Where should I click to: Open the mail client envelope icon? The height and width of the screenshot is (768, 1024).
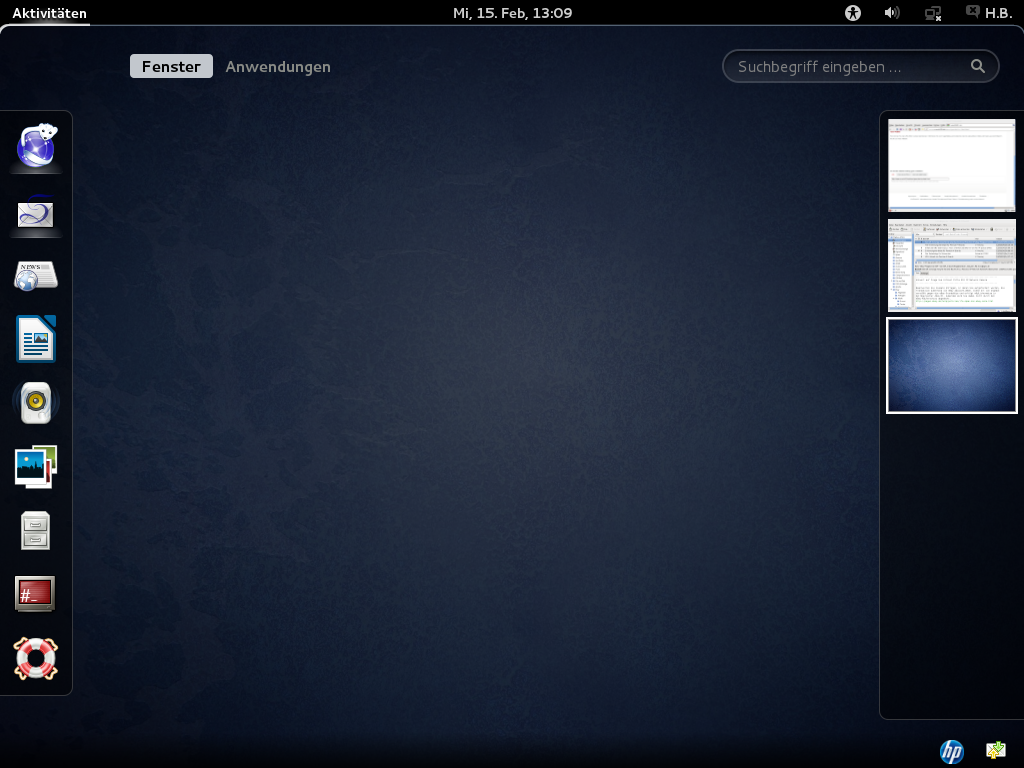(36, 212)
